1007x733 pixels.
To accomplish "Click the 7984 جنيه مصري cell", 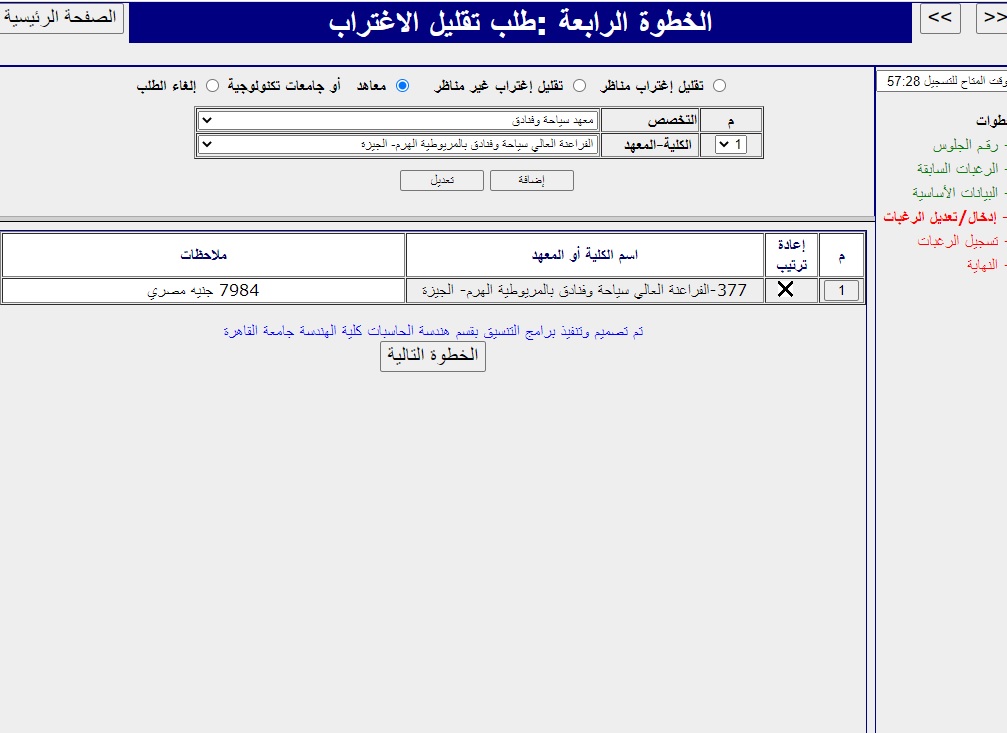I will pyautogui.click(x=203, y=290).
